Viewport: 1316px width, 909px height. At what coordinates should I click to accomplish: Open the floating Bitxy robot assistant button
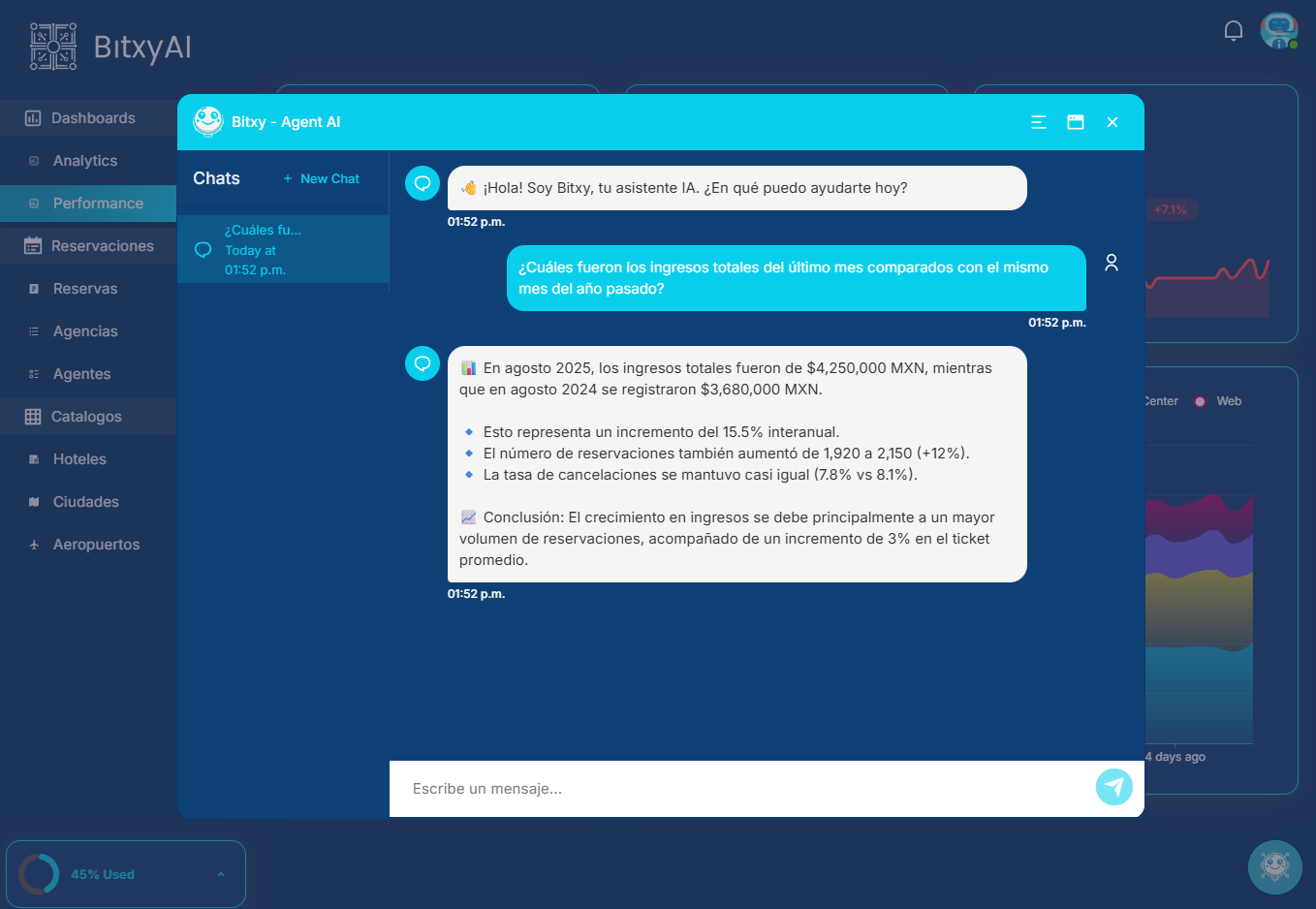click(1274, 866)
